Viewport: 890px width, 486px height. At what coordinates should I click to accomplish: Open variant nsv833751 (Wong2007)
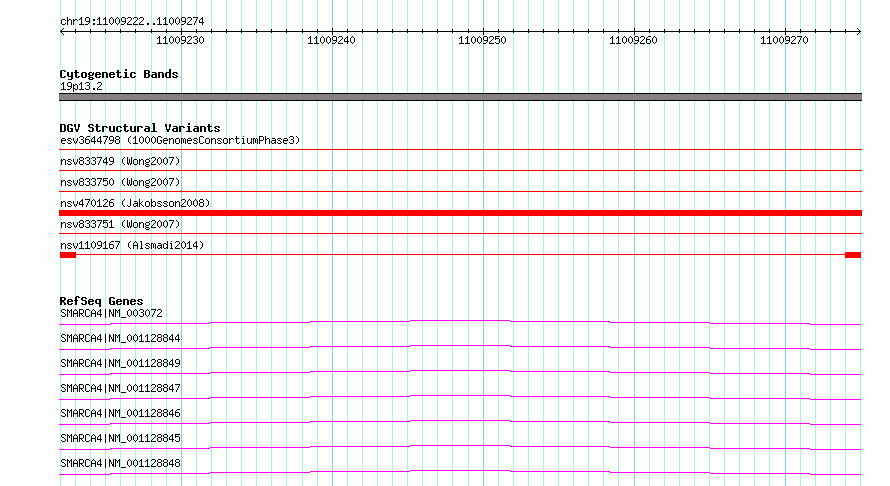tap(120, 224)
